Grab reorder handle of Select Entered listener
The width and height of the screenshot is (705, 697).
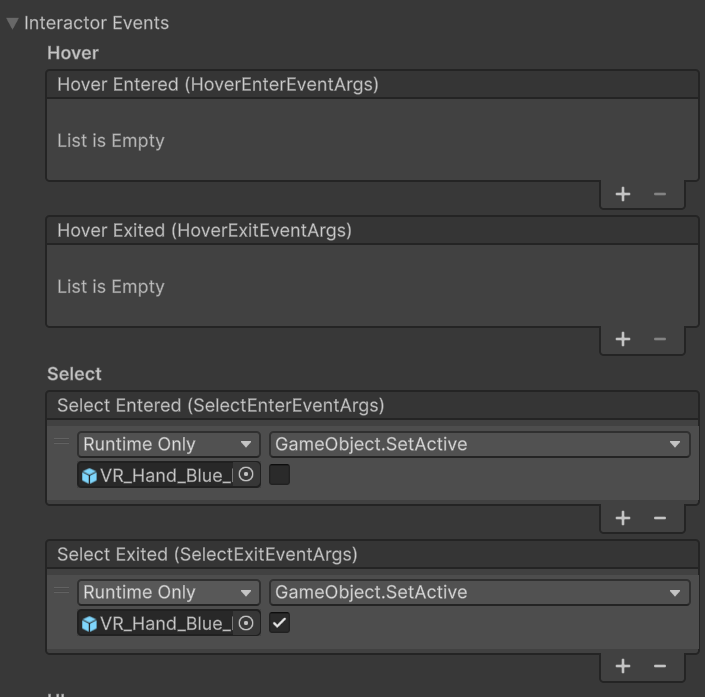[x=62, y=441]
